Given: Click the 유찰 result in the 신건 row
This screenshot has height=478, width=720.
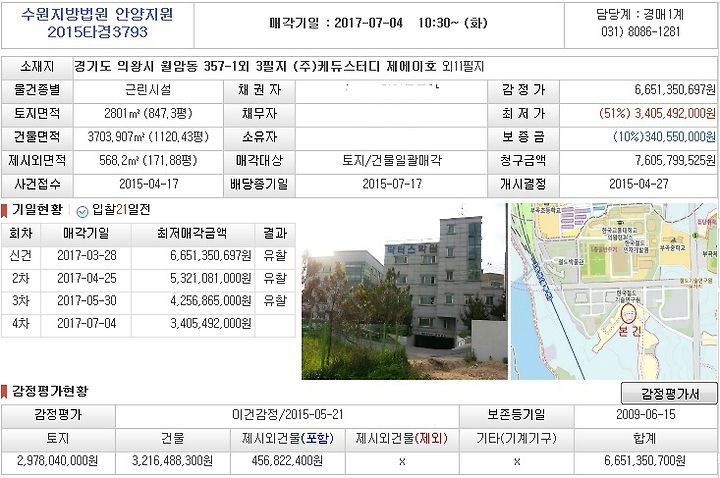Looking at the screenshot, I should pyautogui.click(x=275, y=255).
